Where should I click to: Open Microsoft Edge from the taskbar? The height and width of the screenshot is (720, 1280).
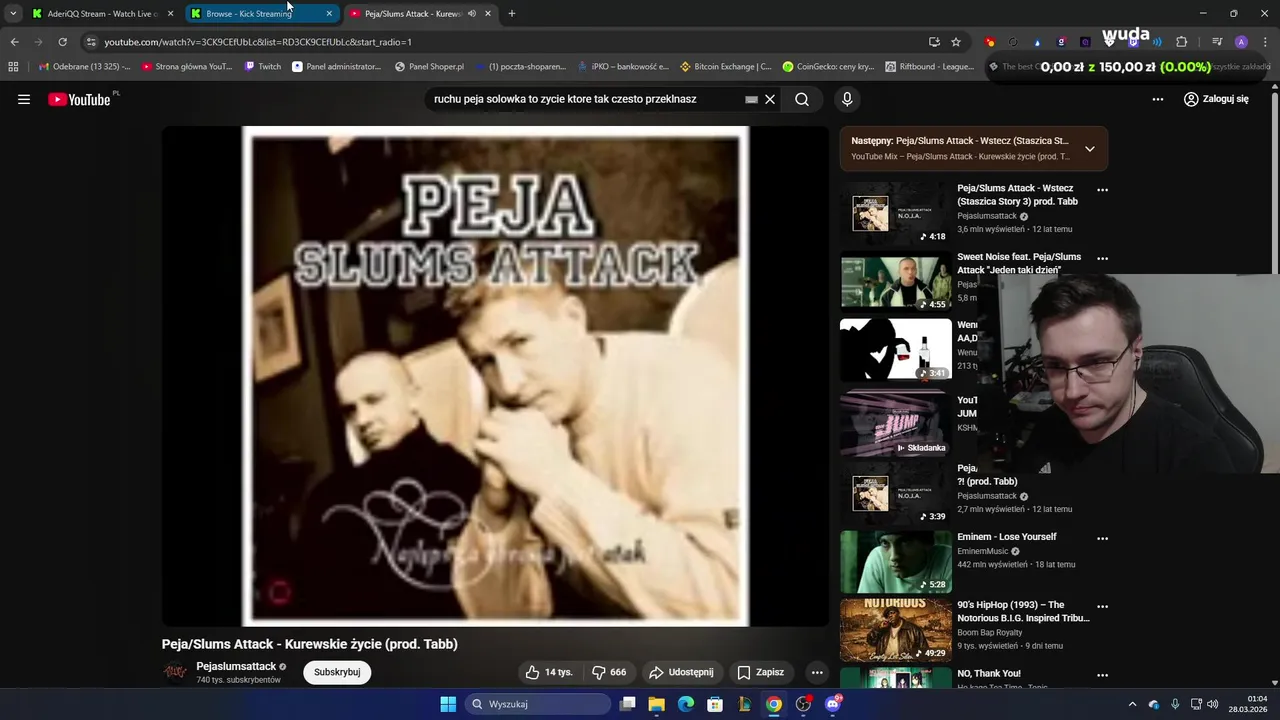pyautogui.click(x=686, y=704)
